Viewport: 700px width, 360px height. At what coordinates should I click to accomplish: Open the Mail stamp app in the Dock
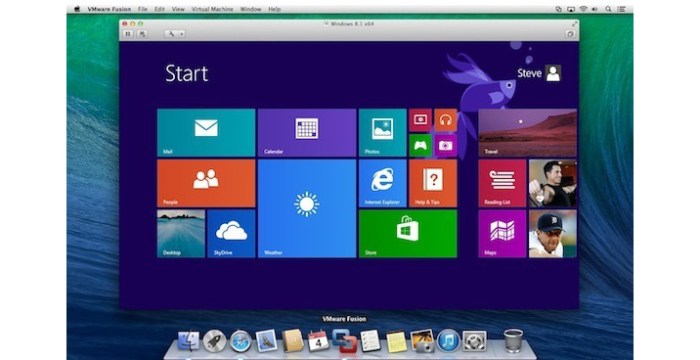click(x=267, y=341)
